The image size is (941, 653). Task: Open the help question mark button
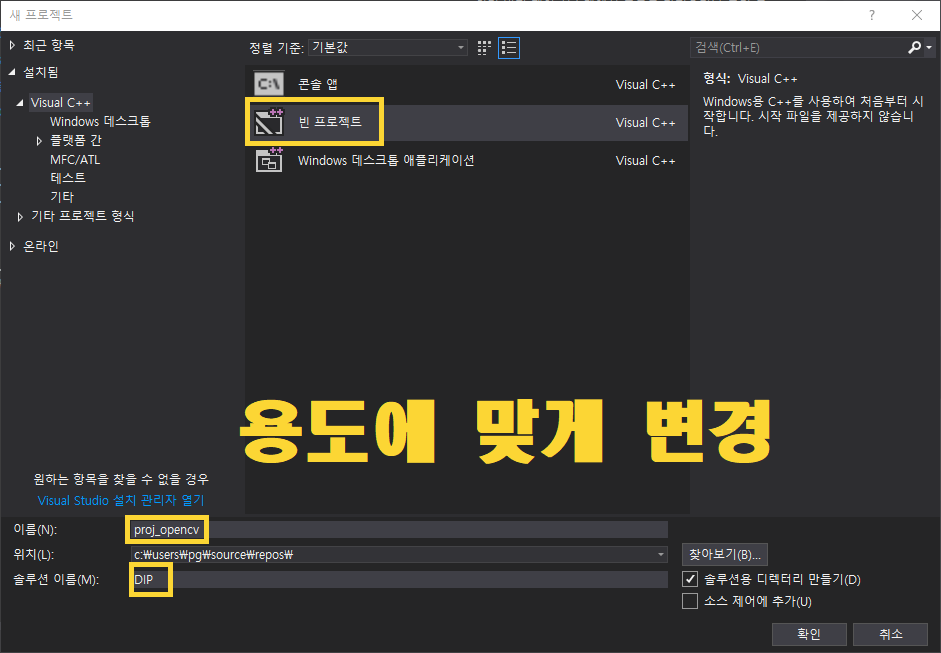coord(871,15)
